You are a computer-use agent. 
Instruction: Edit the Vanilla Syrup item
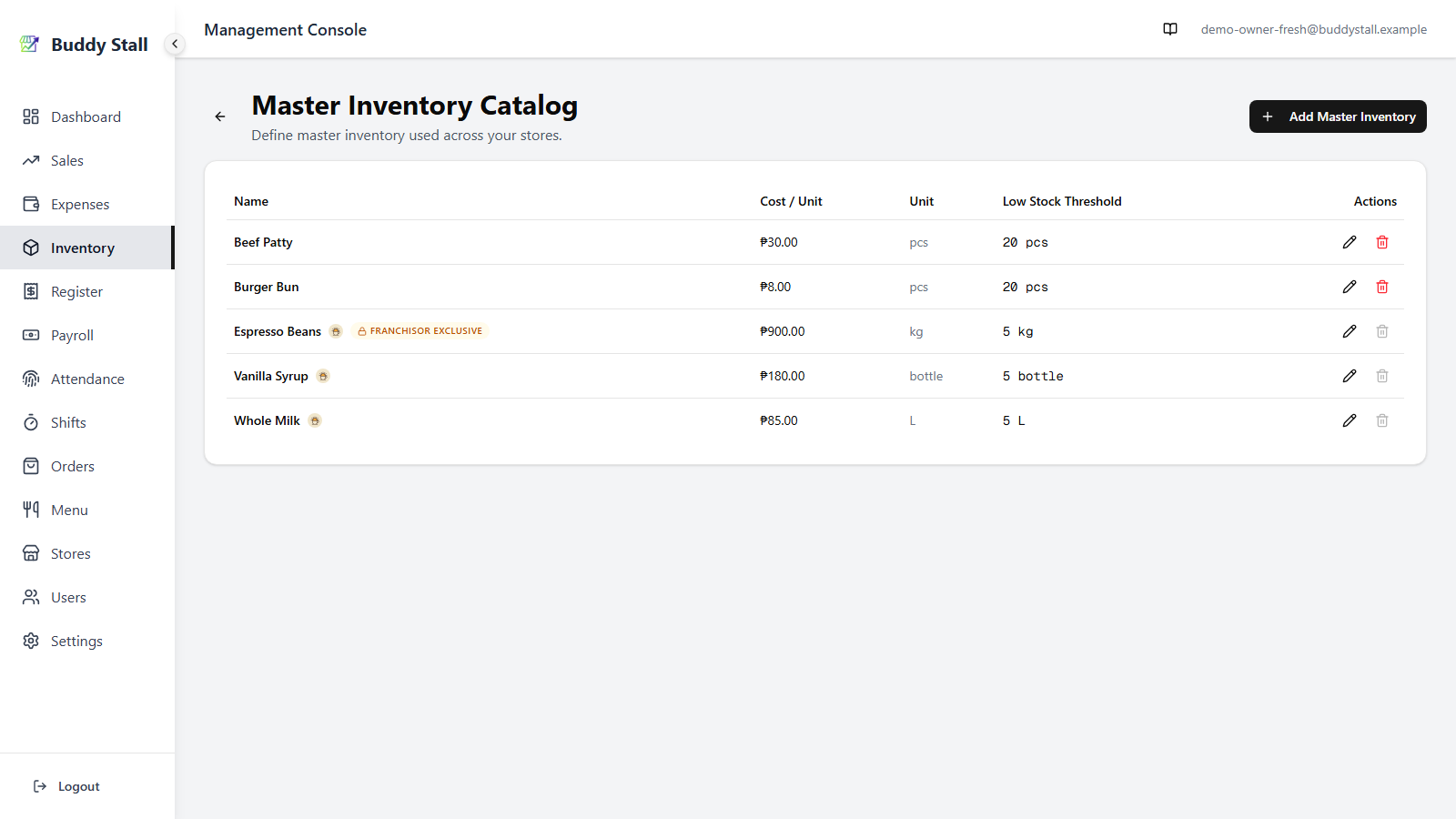(1350, 376)
